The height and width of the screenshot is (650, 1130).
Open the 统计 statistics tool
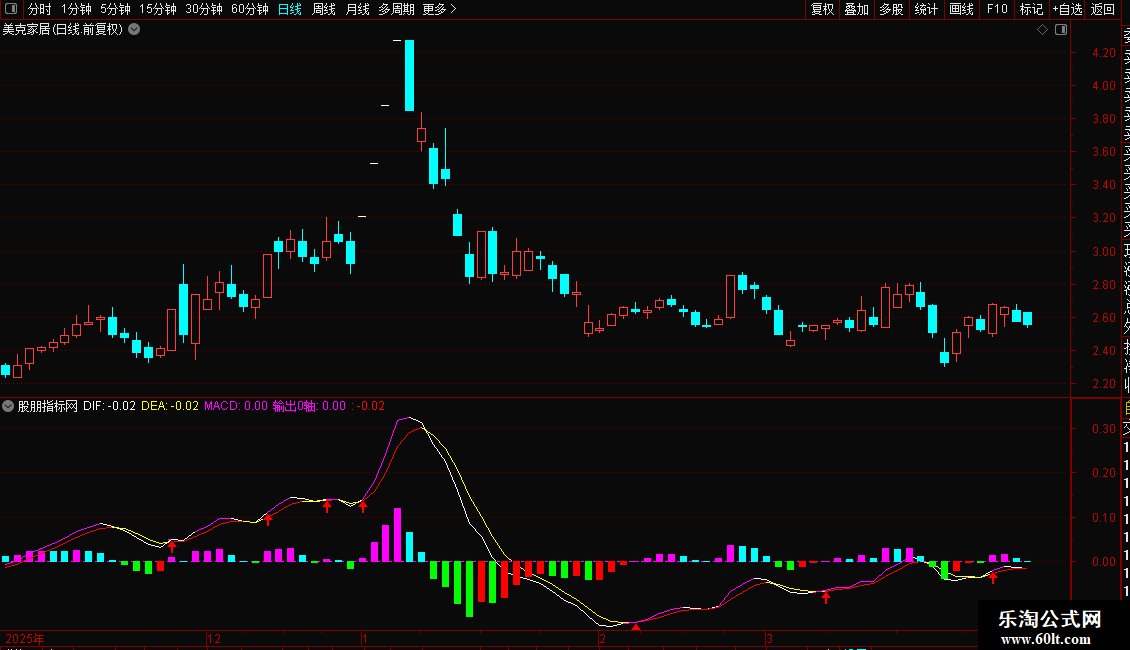pos(926,9)
